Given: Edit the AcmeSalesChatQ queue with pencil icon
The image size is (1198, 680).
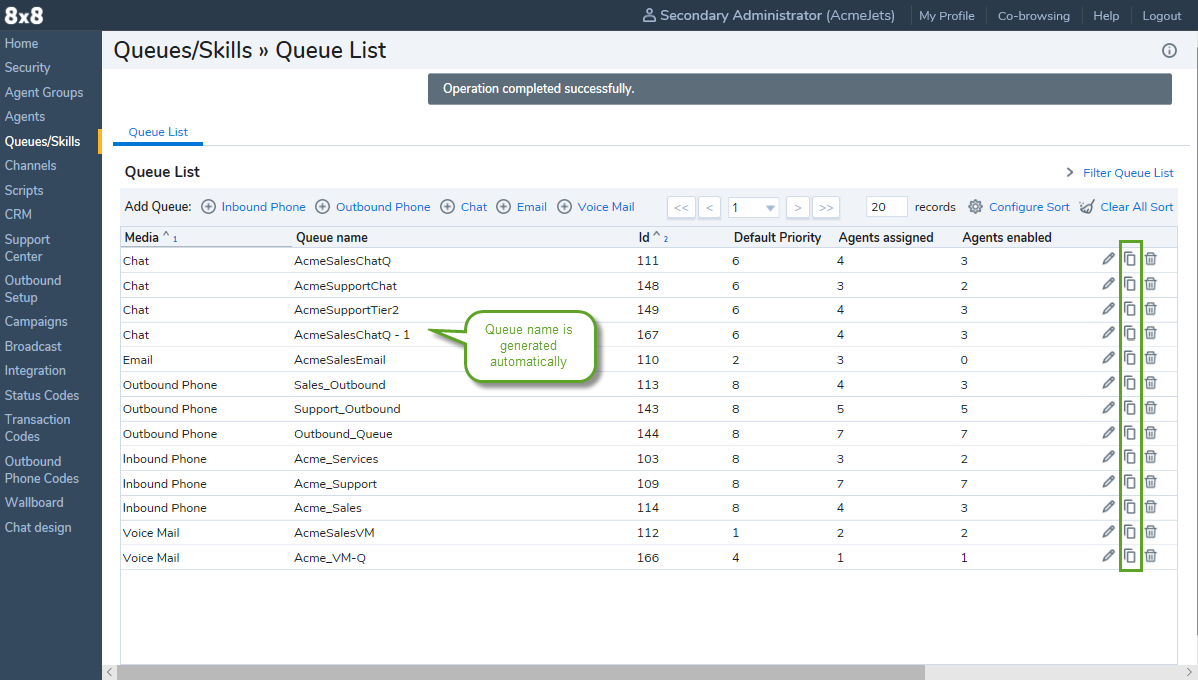Looking at the screenshot, I should (x=1108, y=259).
